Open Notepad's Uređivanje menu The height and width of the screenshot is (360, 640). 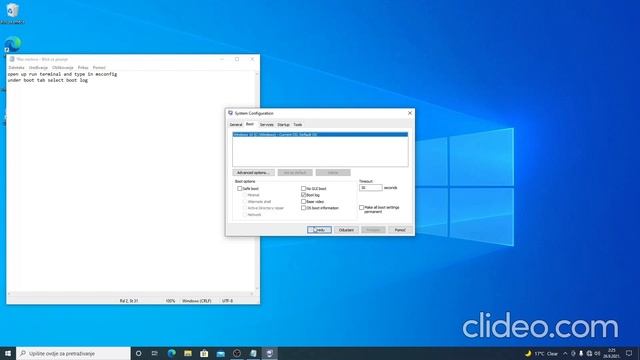[38, 68]
